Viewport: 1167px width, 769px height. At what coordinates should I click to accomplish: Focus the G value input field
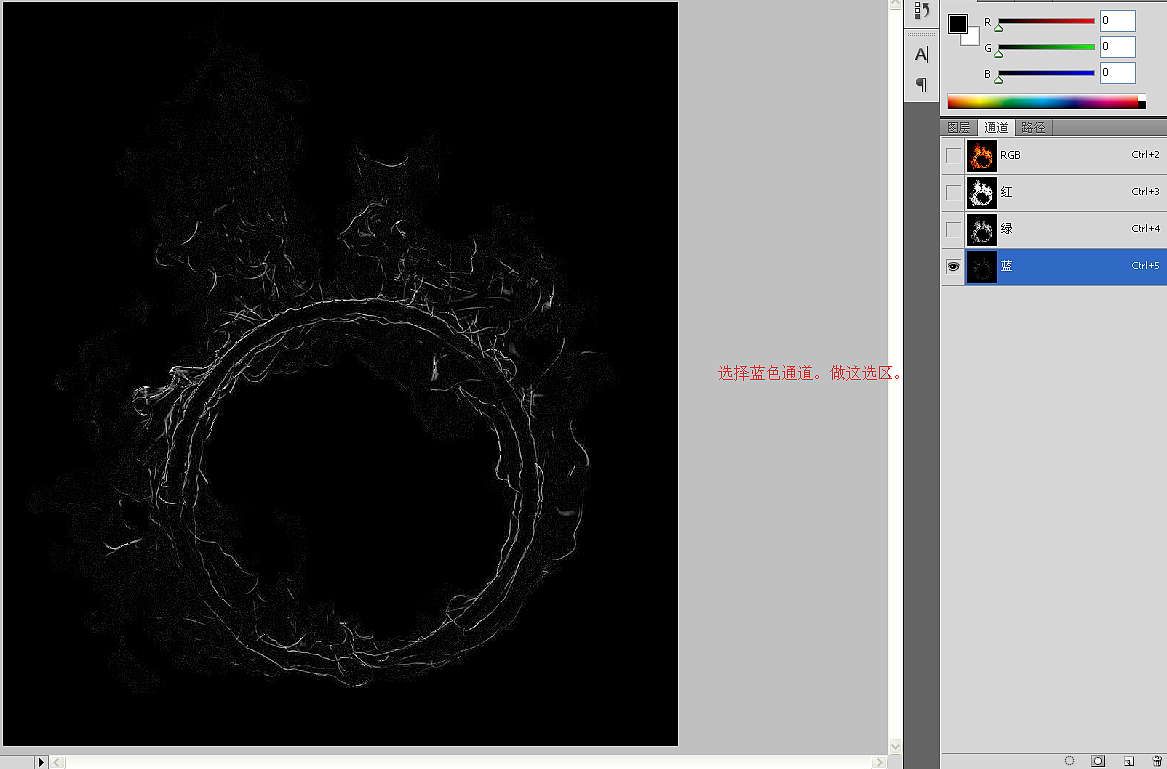pos(1117,47)
